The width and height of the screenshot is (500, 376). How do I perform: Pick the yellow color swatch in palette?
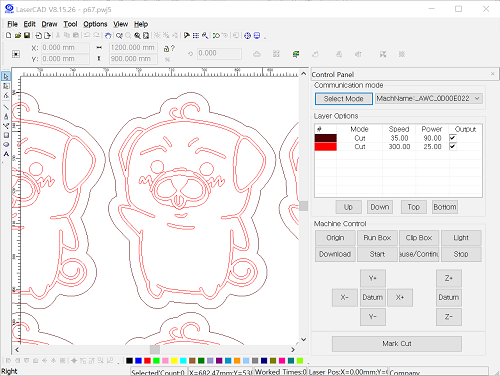pos(174,361)
